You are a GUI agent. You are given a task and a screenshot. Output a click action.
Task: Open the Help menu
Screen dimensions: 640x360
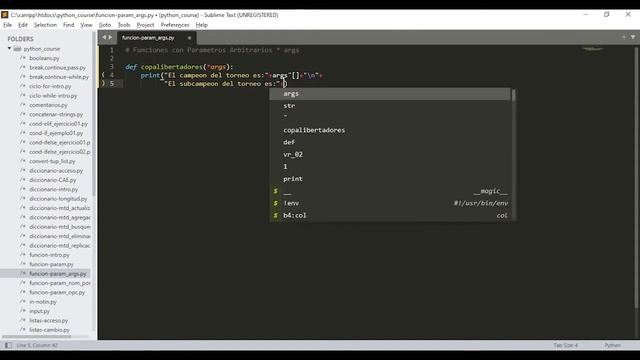pos(202,25)
